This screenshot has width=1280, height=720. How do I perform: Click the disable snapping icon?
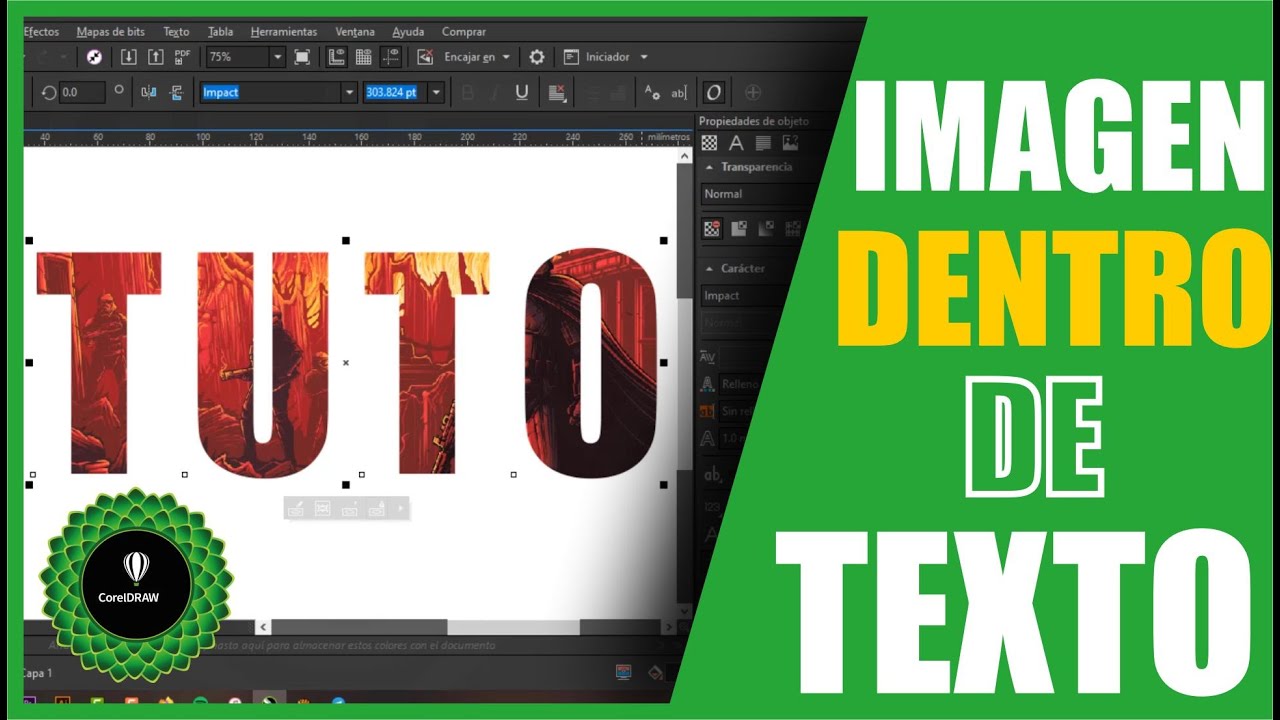tap(425, 57)
